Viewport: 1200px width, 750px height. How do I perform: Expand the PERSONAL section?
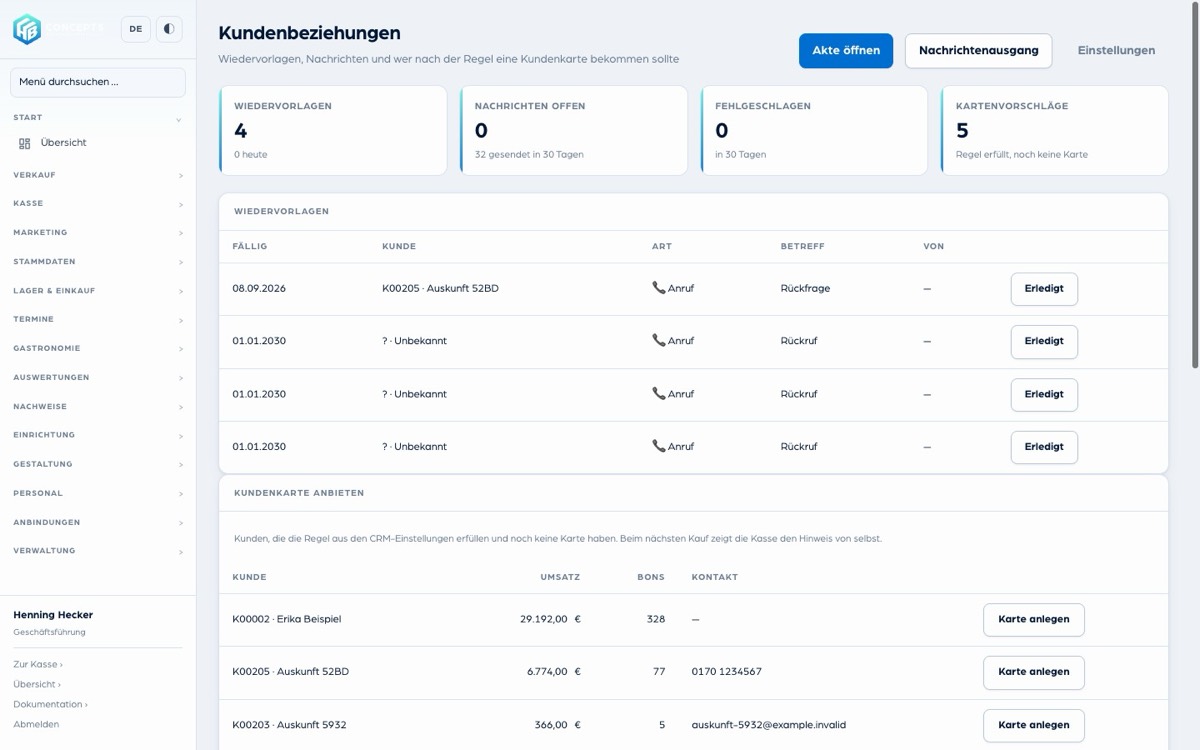point(98,494)
